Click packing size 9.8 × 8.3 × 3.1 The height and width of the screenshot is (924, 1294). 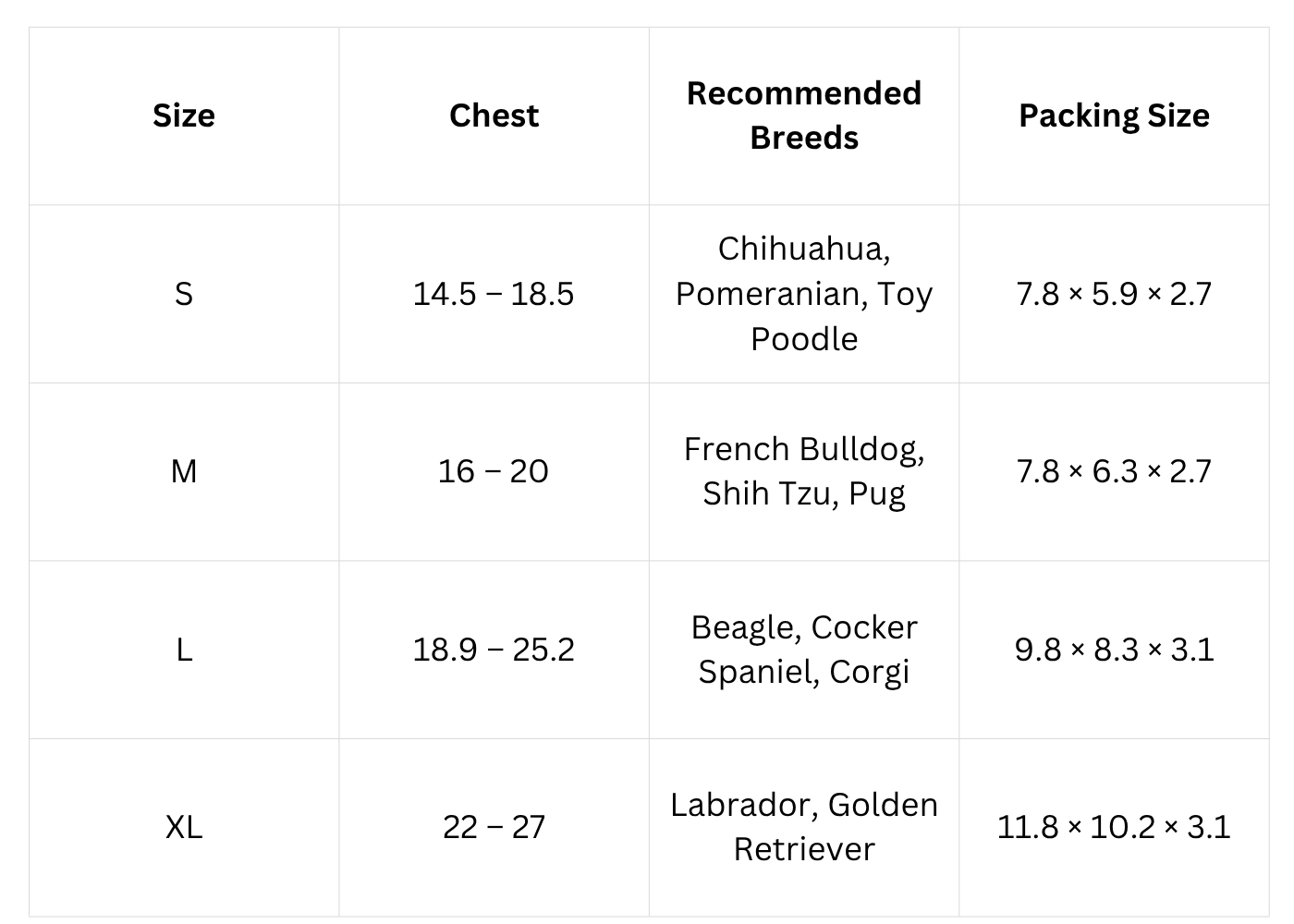pos(1114,650)
